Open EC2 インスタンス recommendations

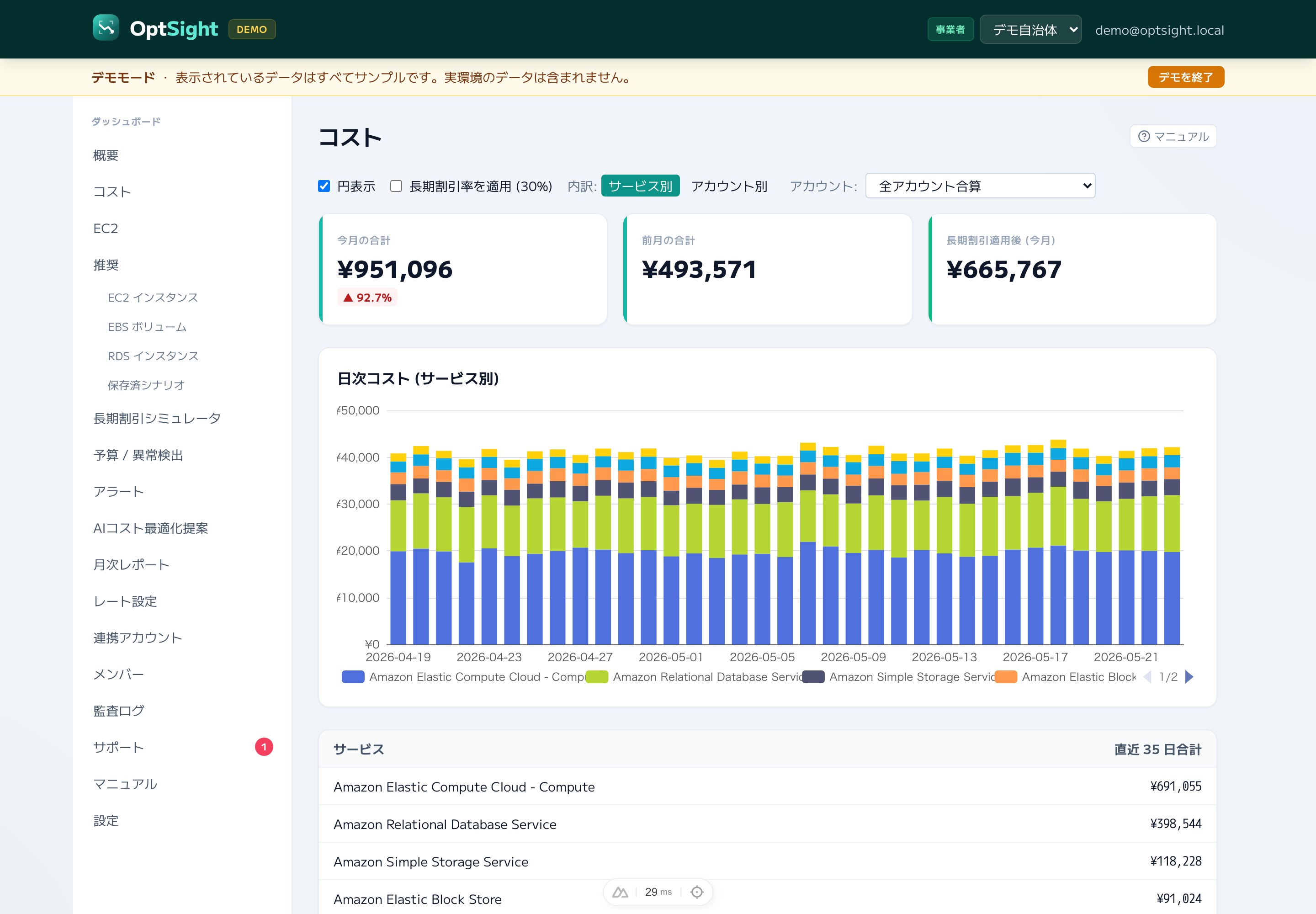(x=153, y=297)
